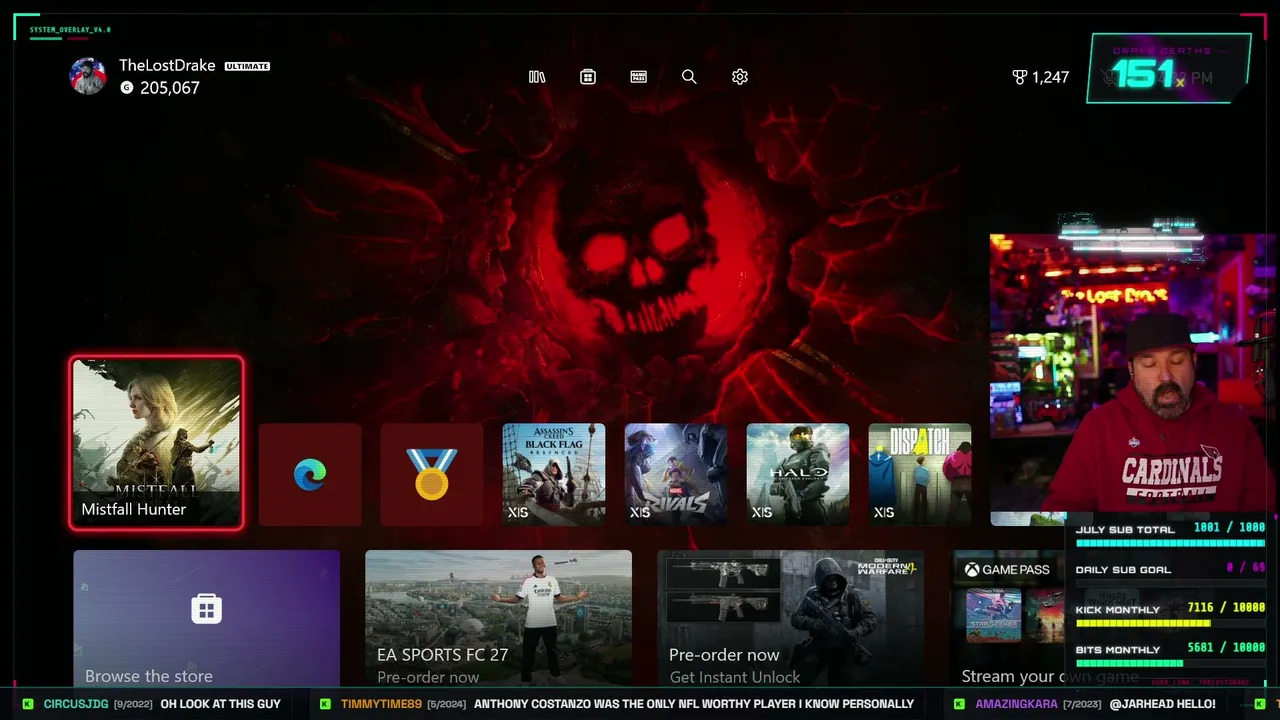1280x720 pixels.
Task: Click the DAILY SUB GOAL label
Action: pos(1122,570)
